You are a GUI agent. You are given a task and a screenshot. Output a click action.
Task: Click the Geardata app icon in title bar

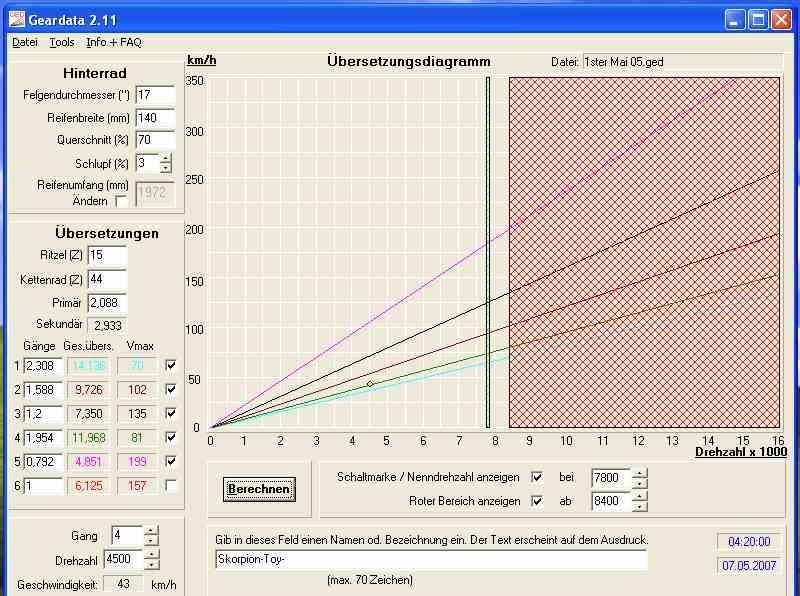pyautogui.click(x=17, y=20)
